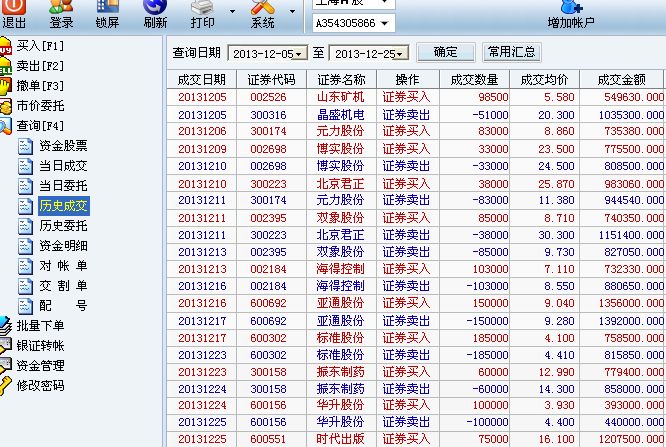Viewport: 666px width, 447px height.
Task: Select 当日成交 under the query menu
Action: click(63, 166)
